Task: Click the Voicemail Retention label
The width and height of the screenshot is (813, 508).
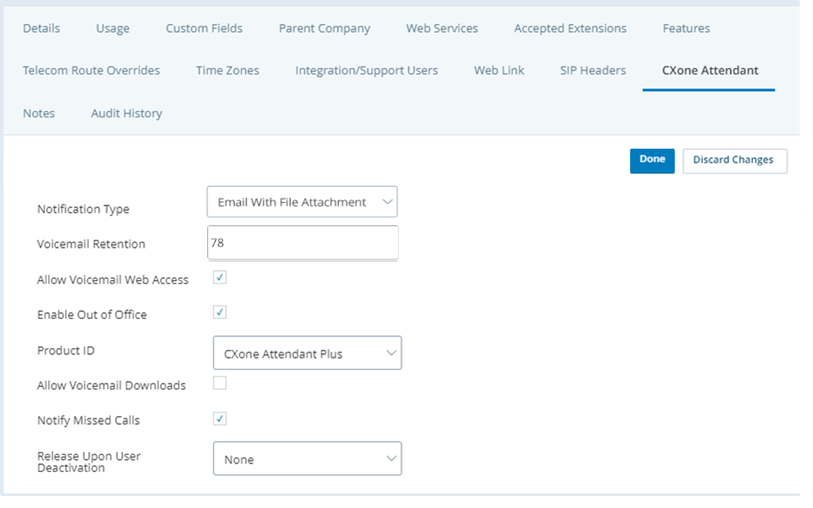Action: [91, 244]
